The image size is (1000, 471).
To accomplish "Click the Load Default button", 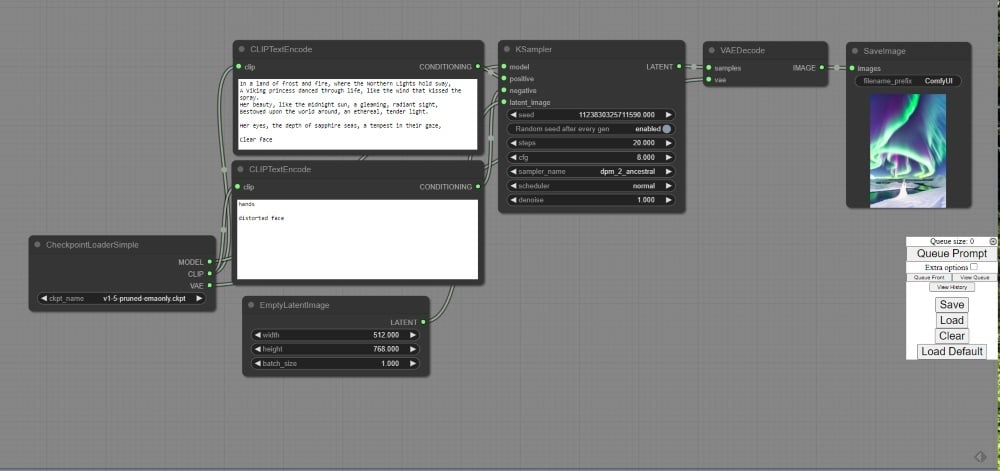I will point(952,352).
